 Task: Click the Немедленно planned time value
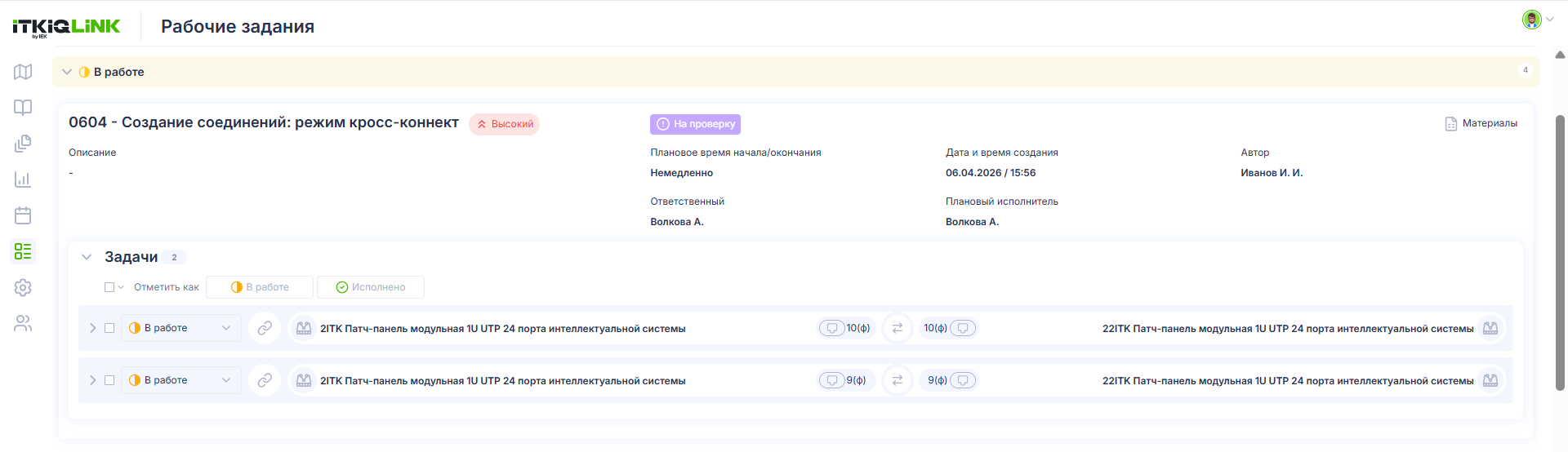[x=682, y=173]
